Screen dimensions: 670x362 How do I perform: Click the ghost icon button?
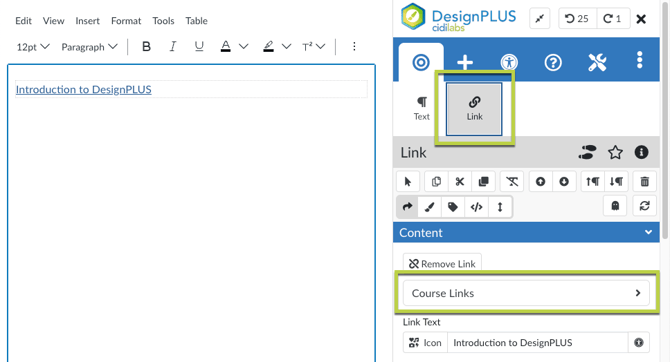click(x=615, y=206)
